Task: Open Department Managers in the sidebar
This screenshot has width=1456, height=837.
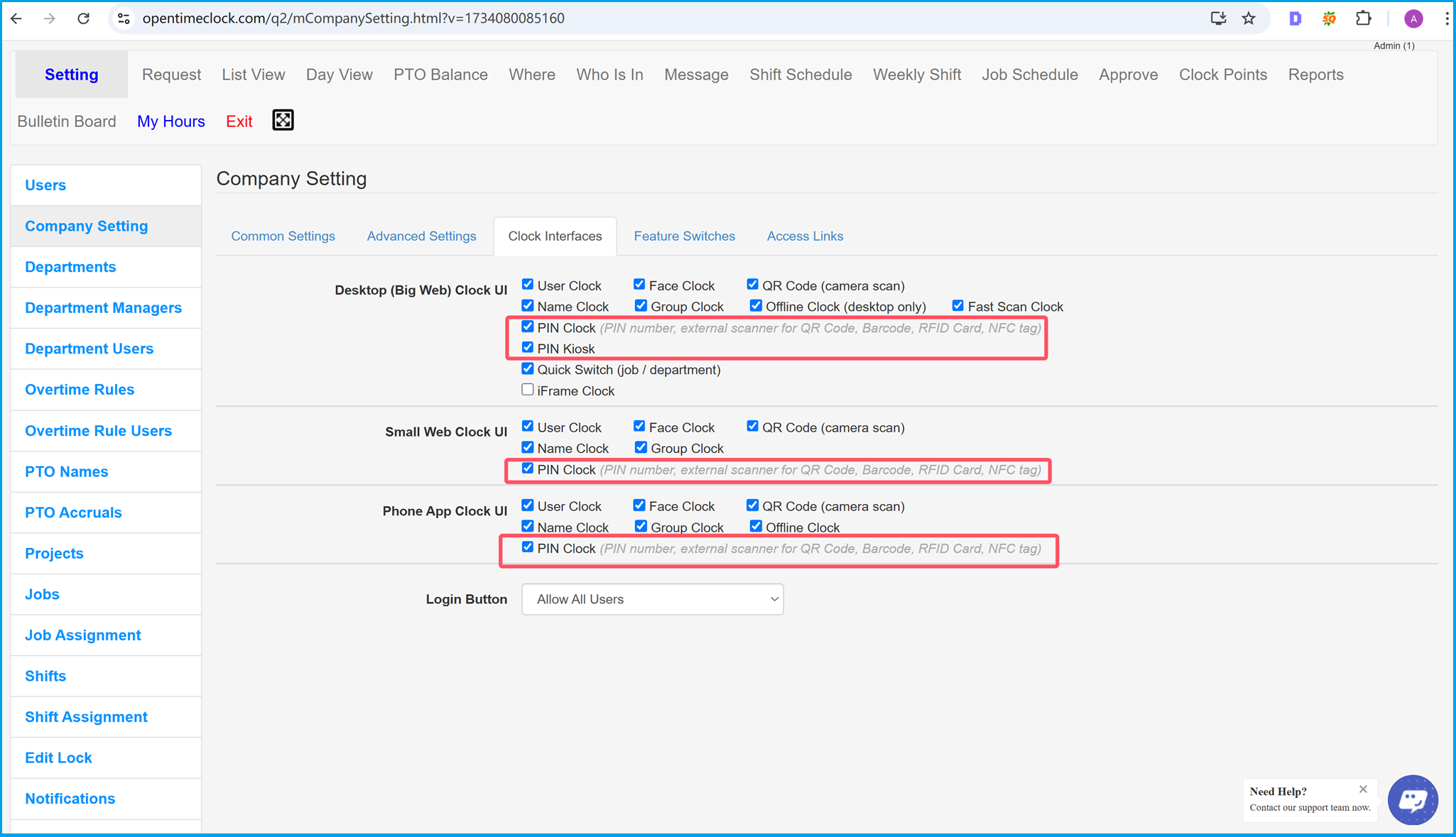Action: (x=106, y=308)
